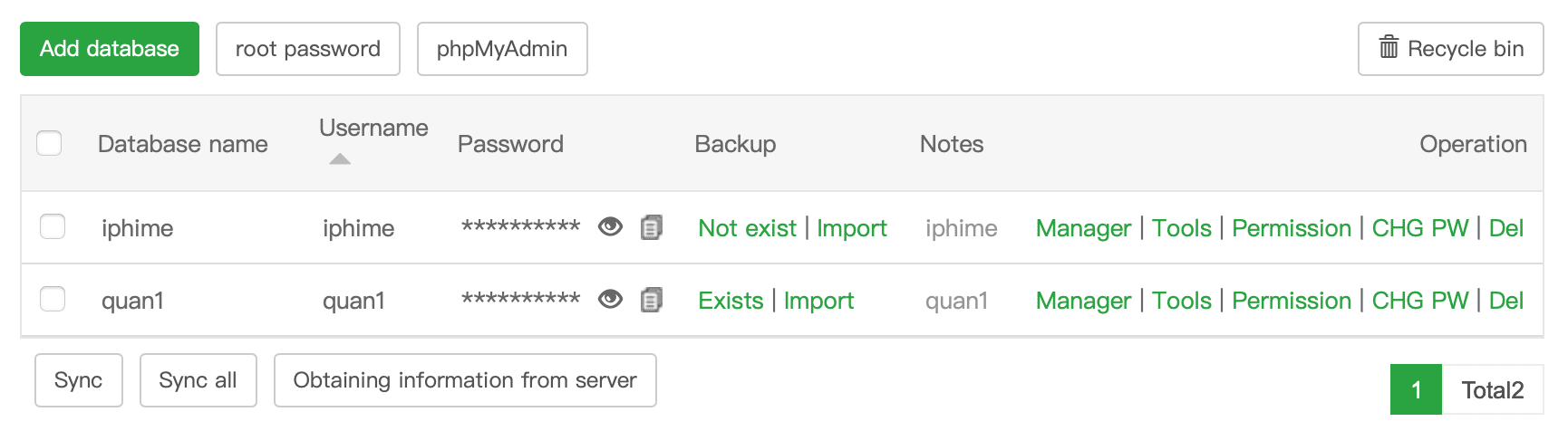Go to page 1 in pagination

pyautogui.click(x=1416, y=389)
